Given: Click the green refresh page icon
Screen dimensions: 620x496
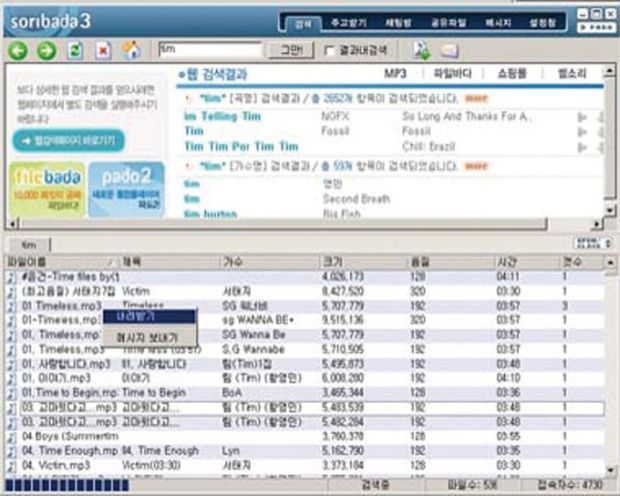Looking at the screenshot, I should [75, 51].
